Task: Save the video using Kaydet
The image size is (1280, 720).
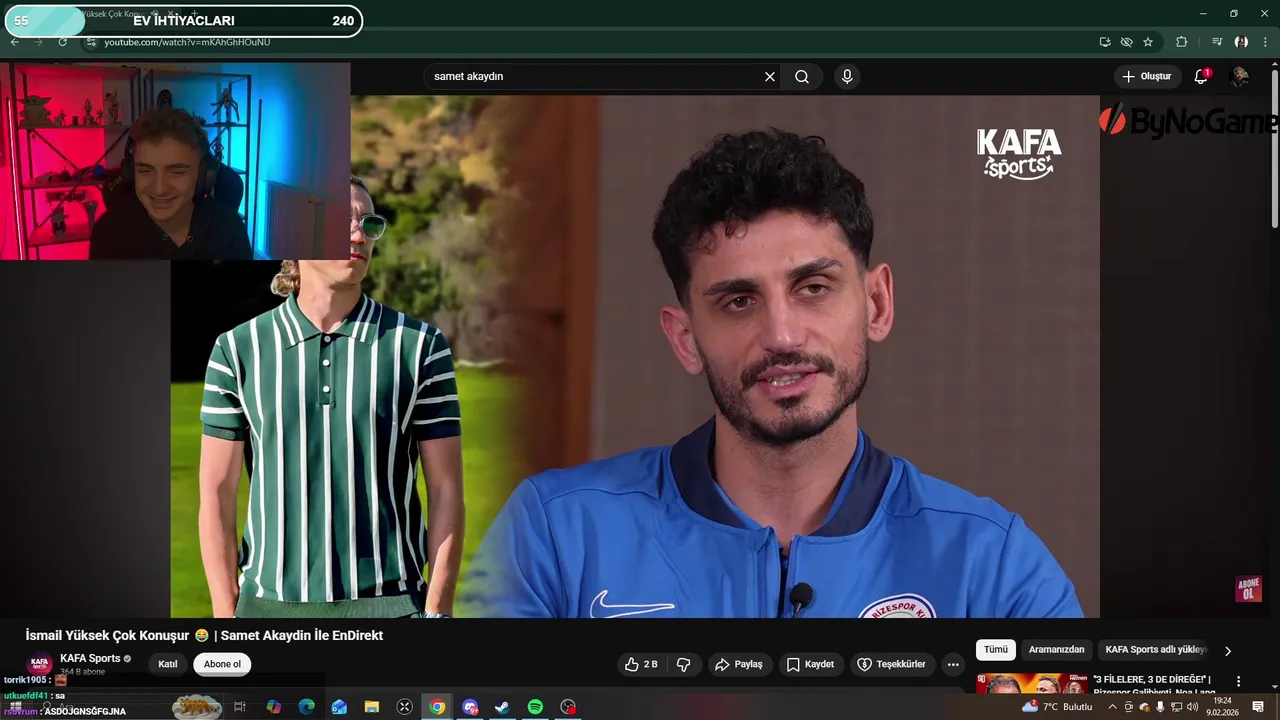Action: (x=810, y=664)
